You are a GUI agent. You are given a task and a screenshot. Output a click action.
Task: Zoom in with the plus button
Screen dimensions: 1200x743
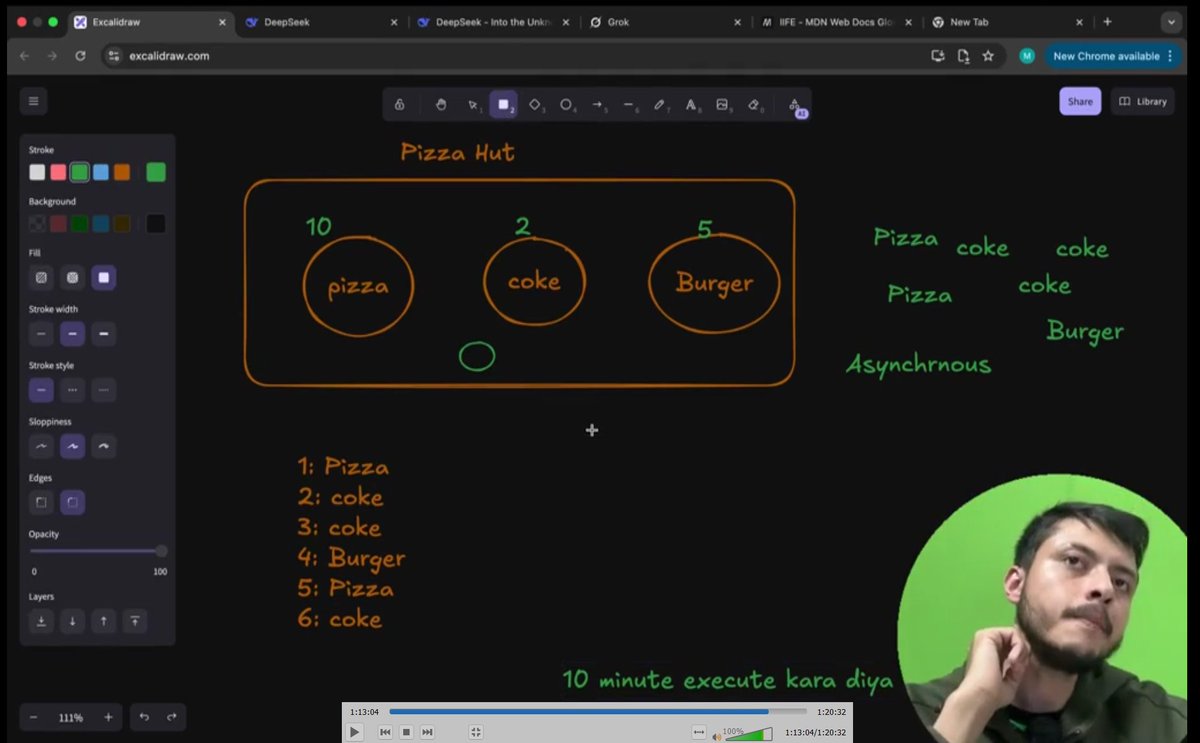click(x=109, y=717)
